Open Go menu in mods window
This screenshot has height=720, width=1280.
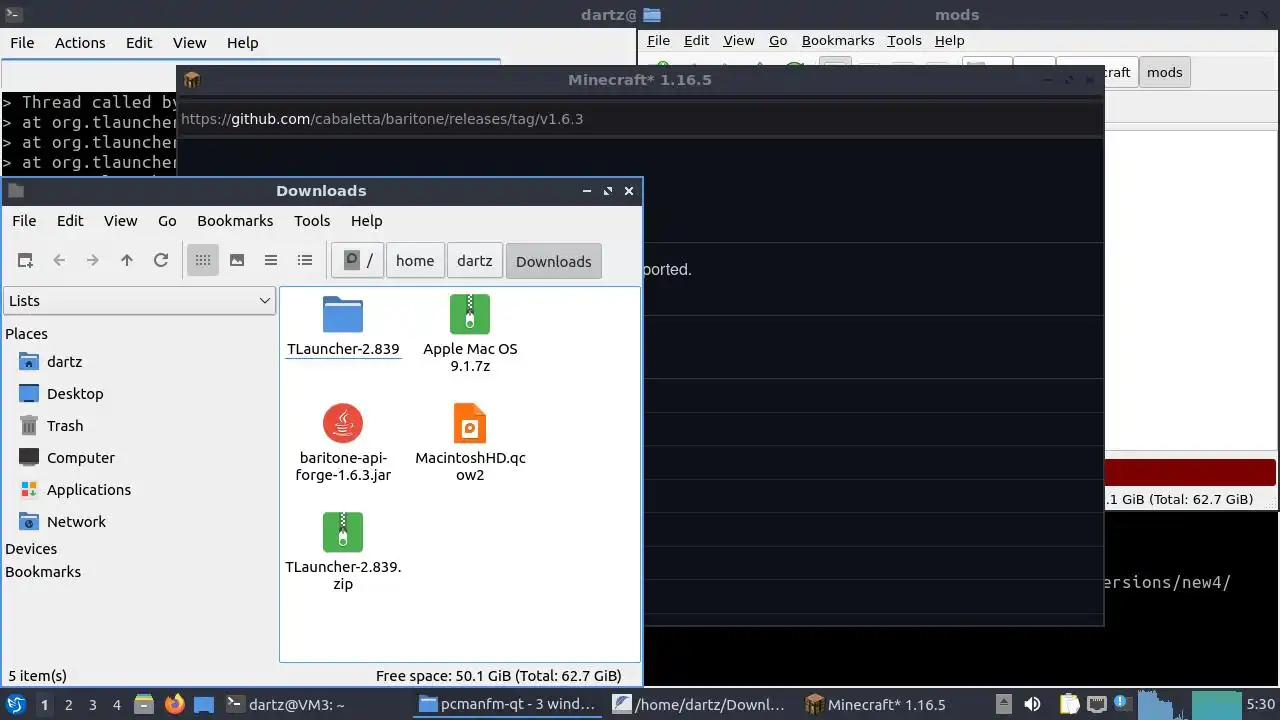[778, 41]
